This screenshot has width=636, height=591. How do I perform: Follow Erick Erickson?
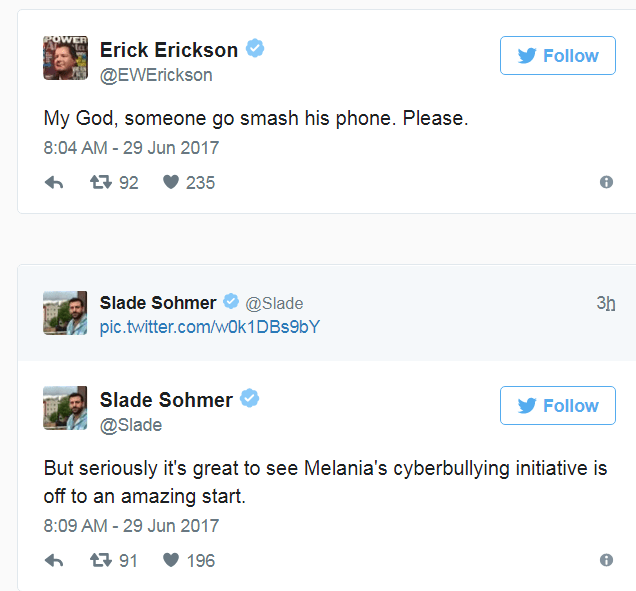(558, 56)
